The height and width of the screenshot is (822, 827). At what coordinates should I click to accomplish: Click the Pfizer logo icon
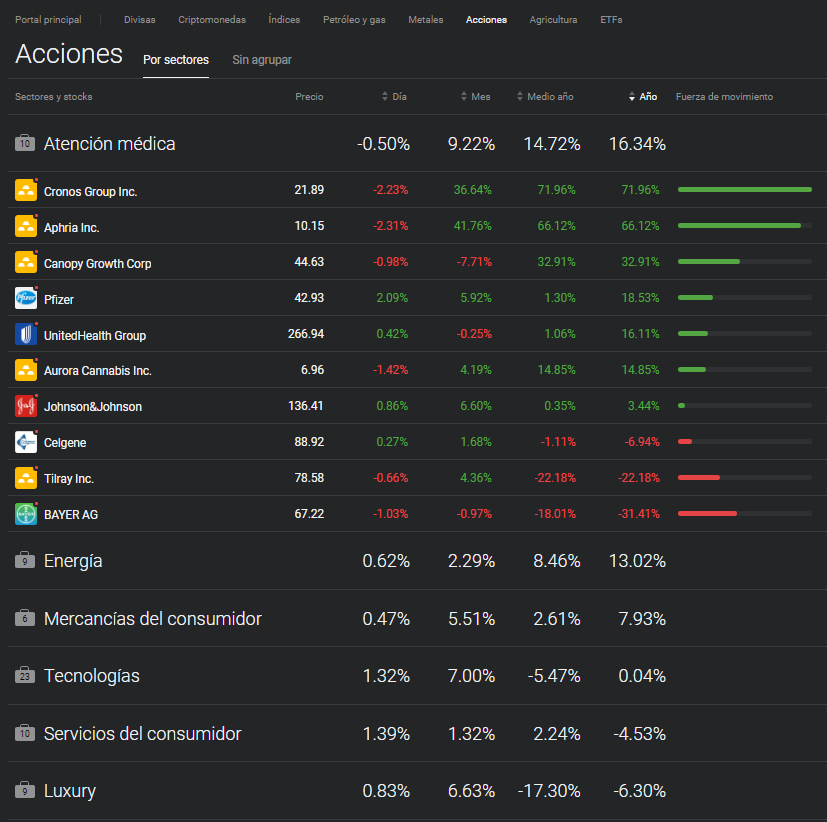[x=26, y=298]
